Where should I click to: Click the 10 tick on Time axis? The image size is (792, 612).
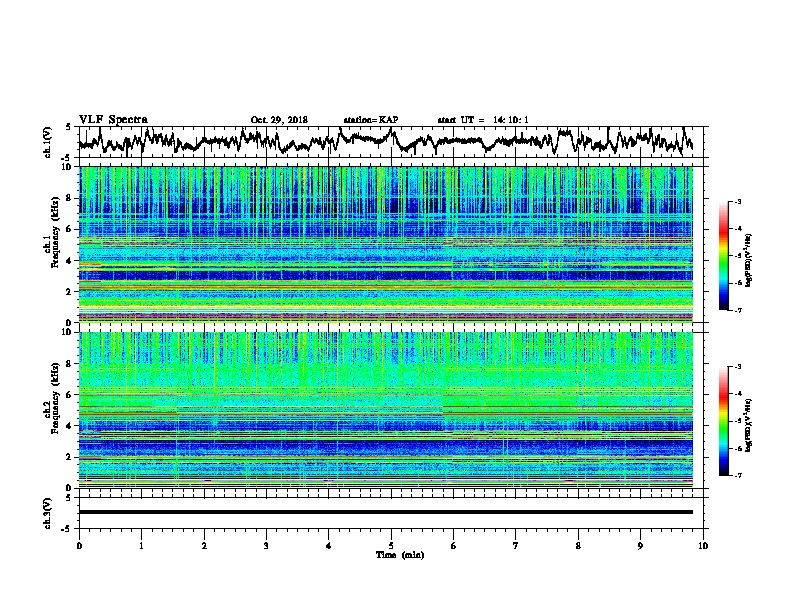[x=703, y=546]
